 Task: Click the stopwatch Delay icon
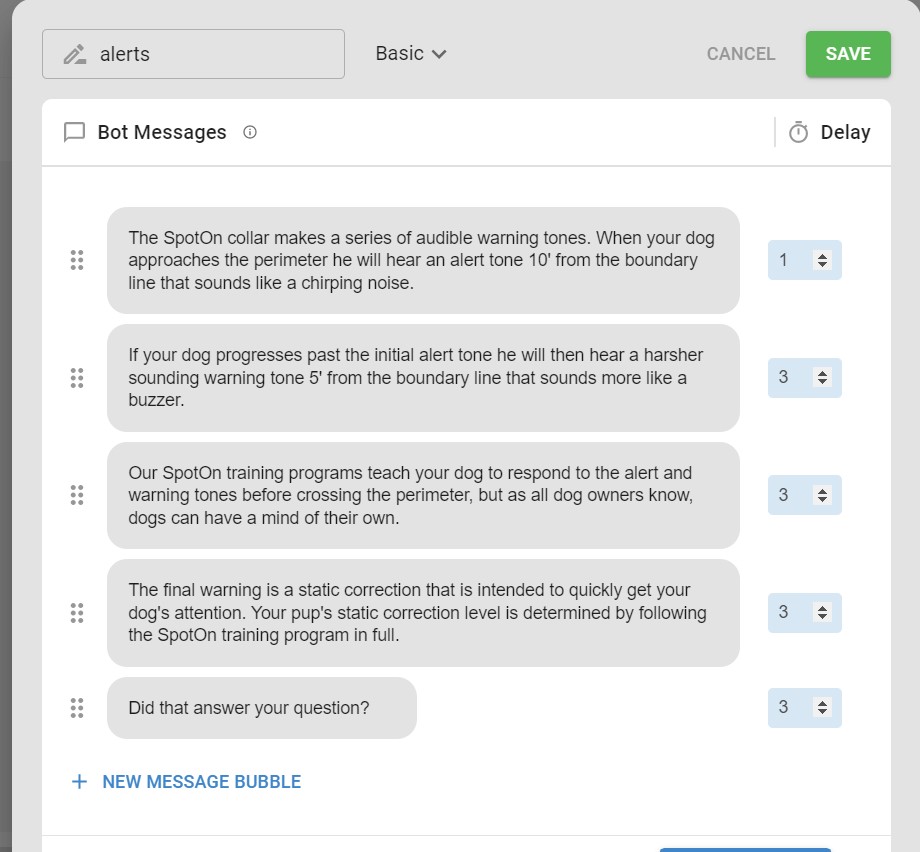coord(798,132)
